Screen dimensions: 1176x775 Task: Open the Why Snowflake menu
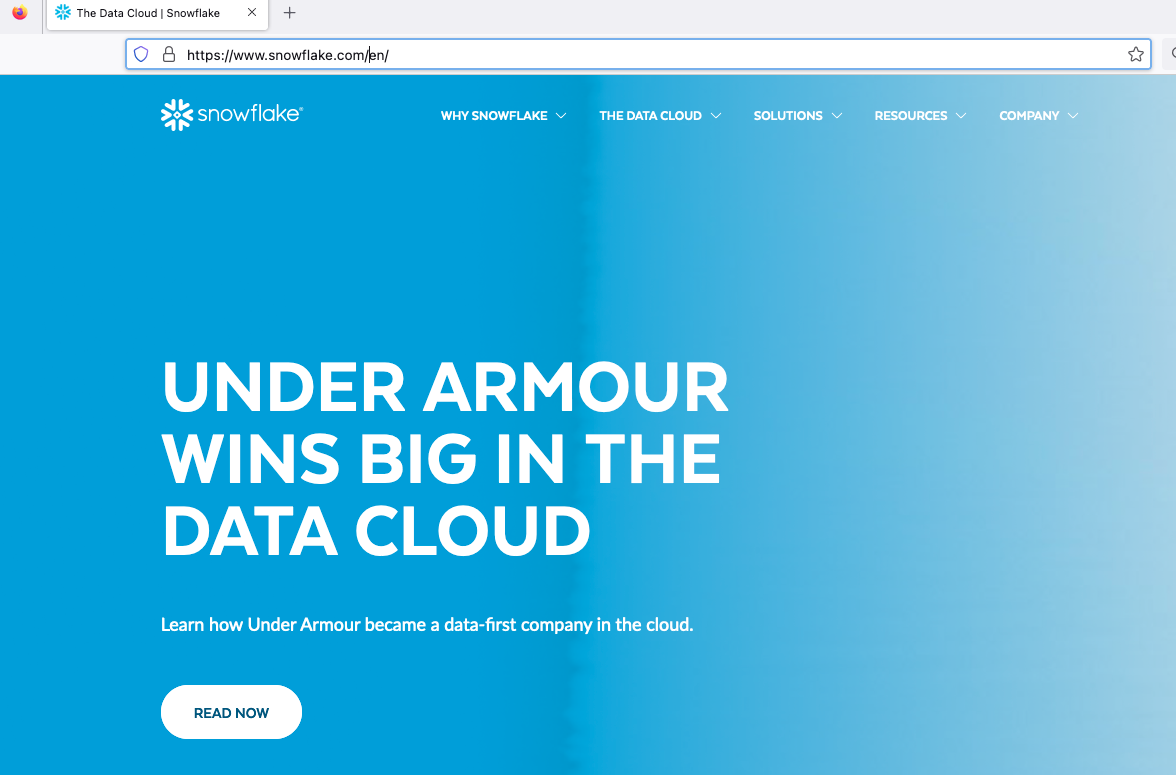click(494, 116)
